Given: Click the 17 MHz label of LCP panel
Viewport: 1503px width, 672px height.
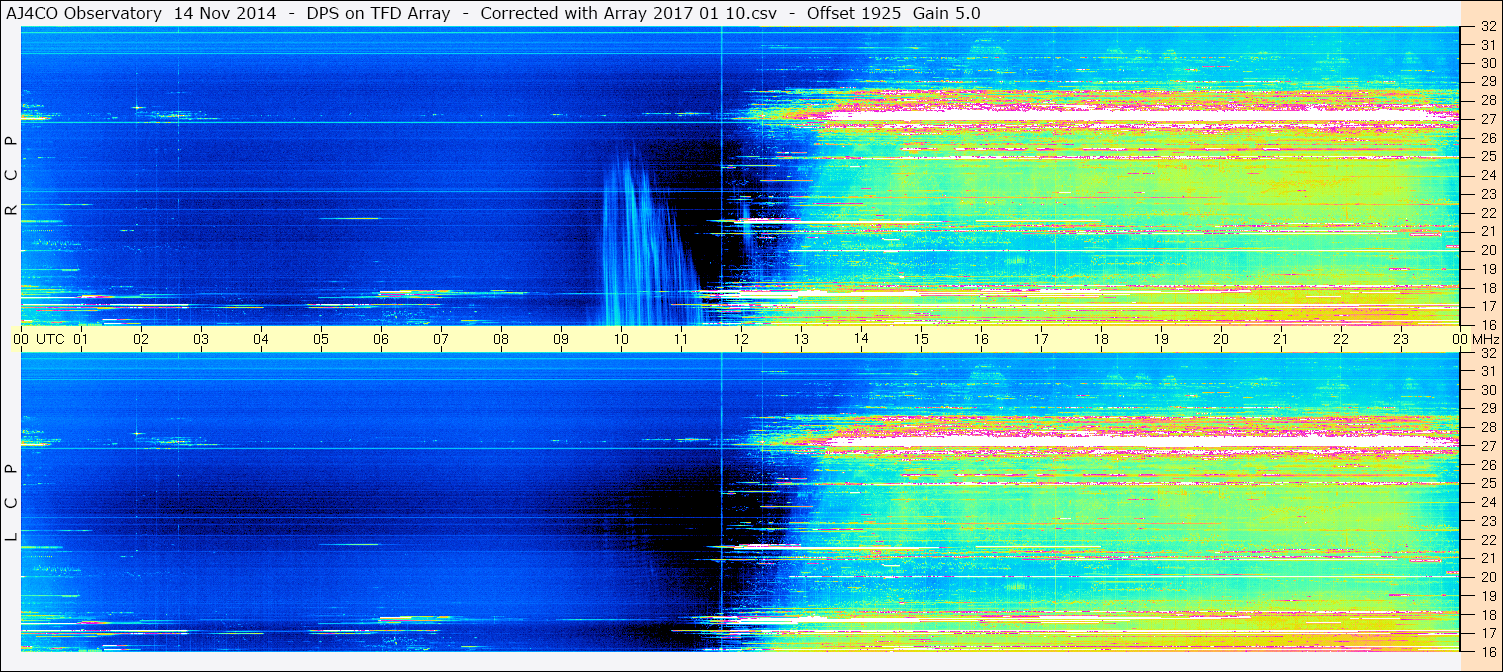Looking at the screenshot, I should coord(1487,633).
